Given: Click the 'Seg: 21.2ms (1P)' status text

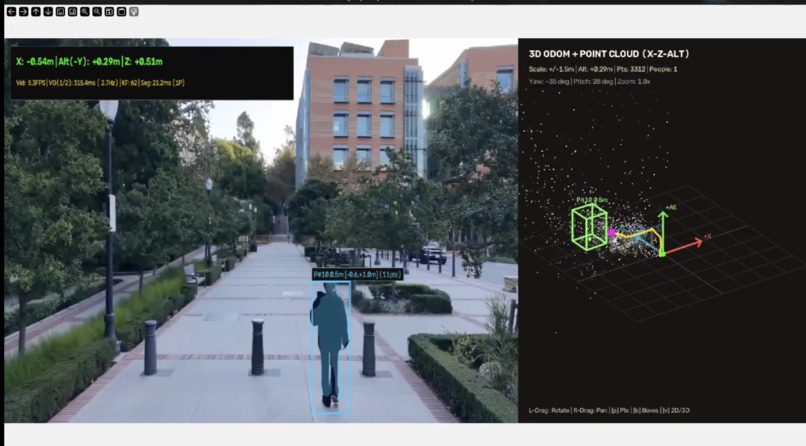Looking at the screenshot, I should pos(163,83).
